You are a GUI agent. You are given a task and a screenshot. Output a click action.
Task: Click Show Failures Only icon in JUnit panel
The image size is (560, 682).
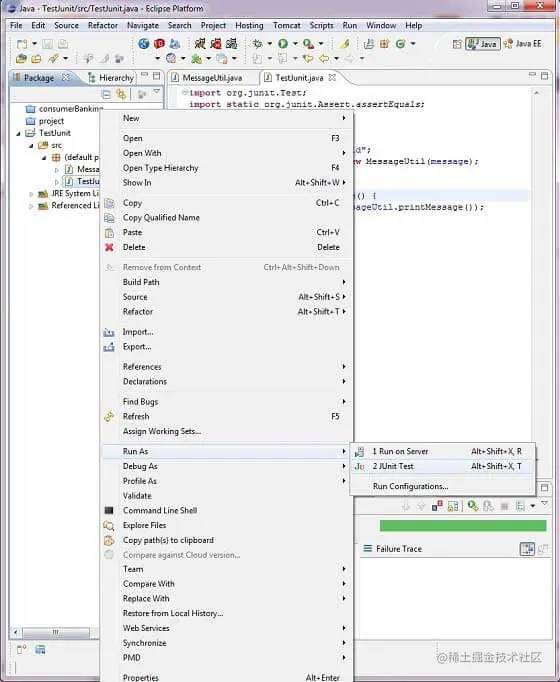437,506
